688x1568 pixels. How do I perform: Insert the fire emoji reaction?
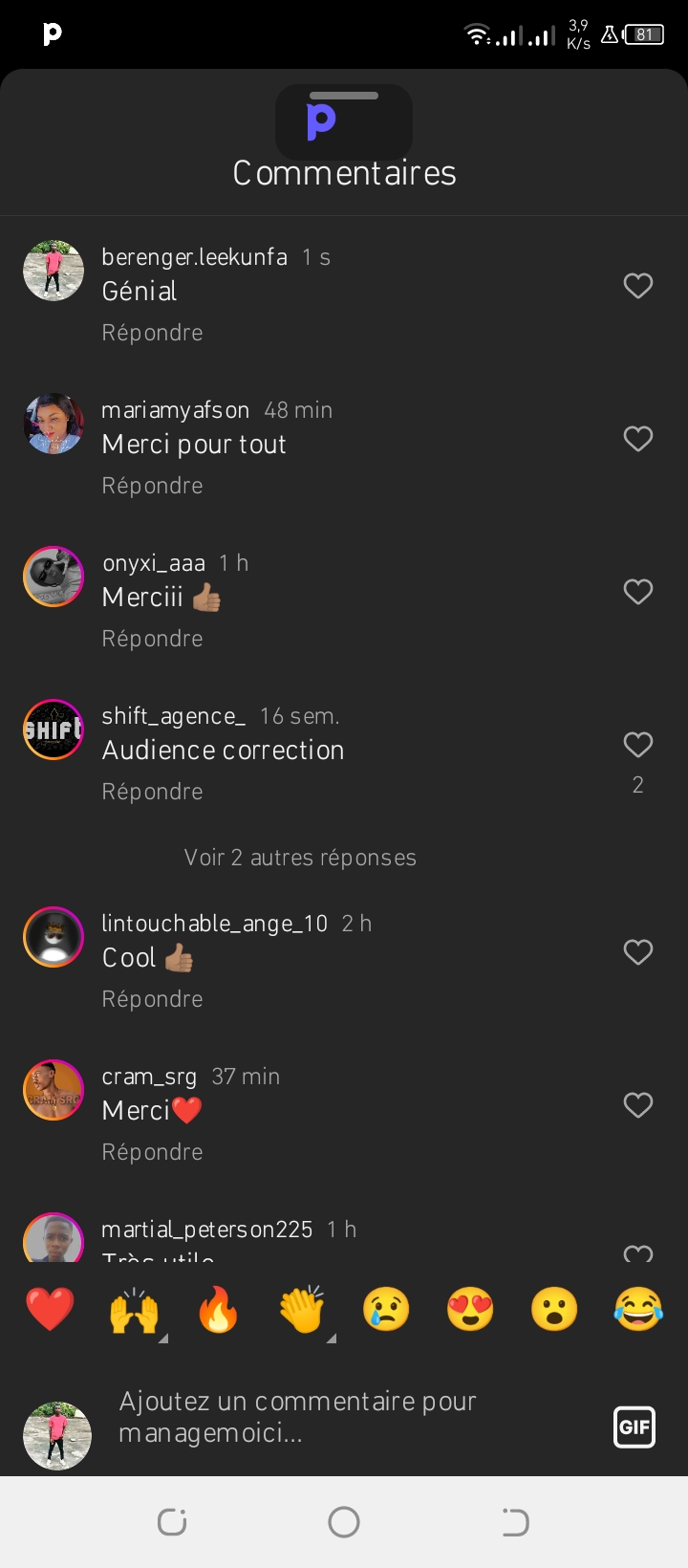(x=218, y=1310)
